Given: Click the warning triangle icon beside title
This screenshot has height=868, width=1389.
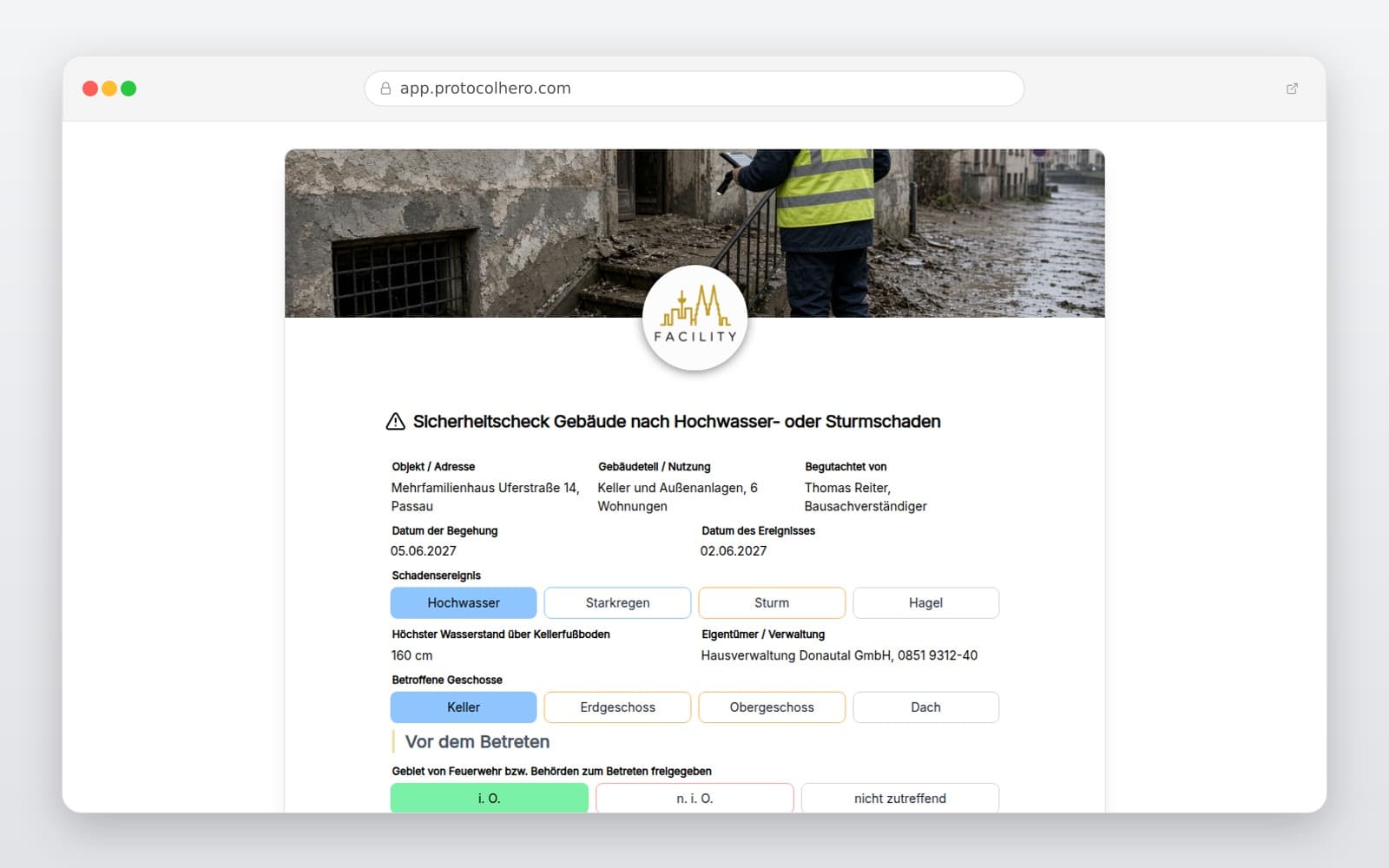Looking at the screenshot, I should tap(395, 422).
